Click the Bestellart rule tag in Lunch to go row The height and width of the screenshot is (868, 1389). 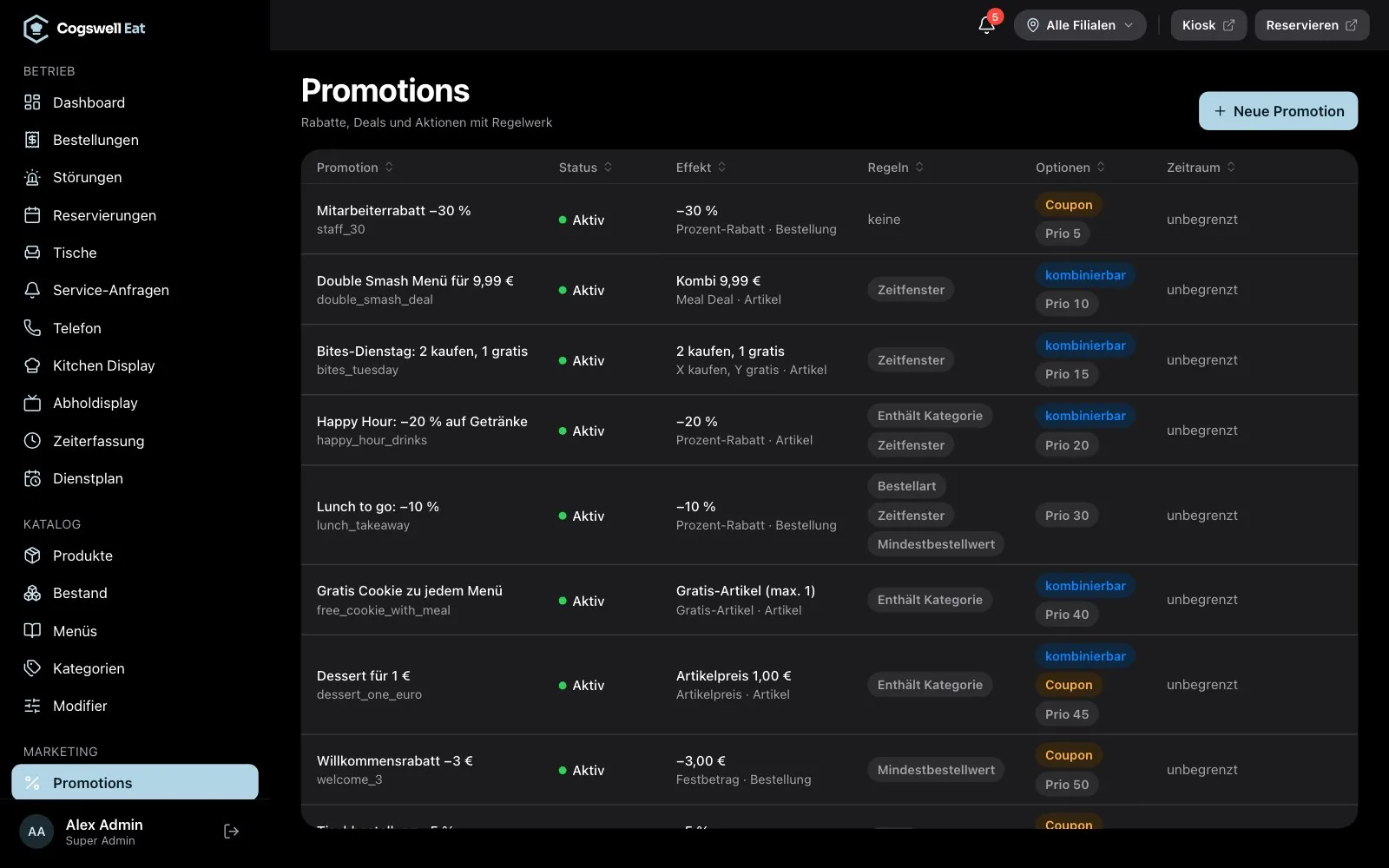point(906,486)
